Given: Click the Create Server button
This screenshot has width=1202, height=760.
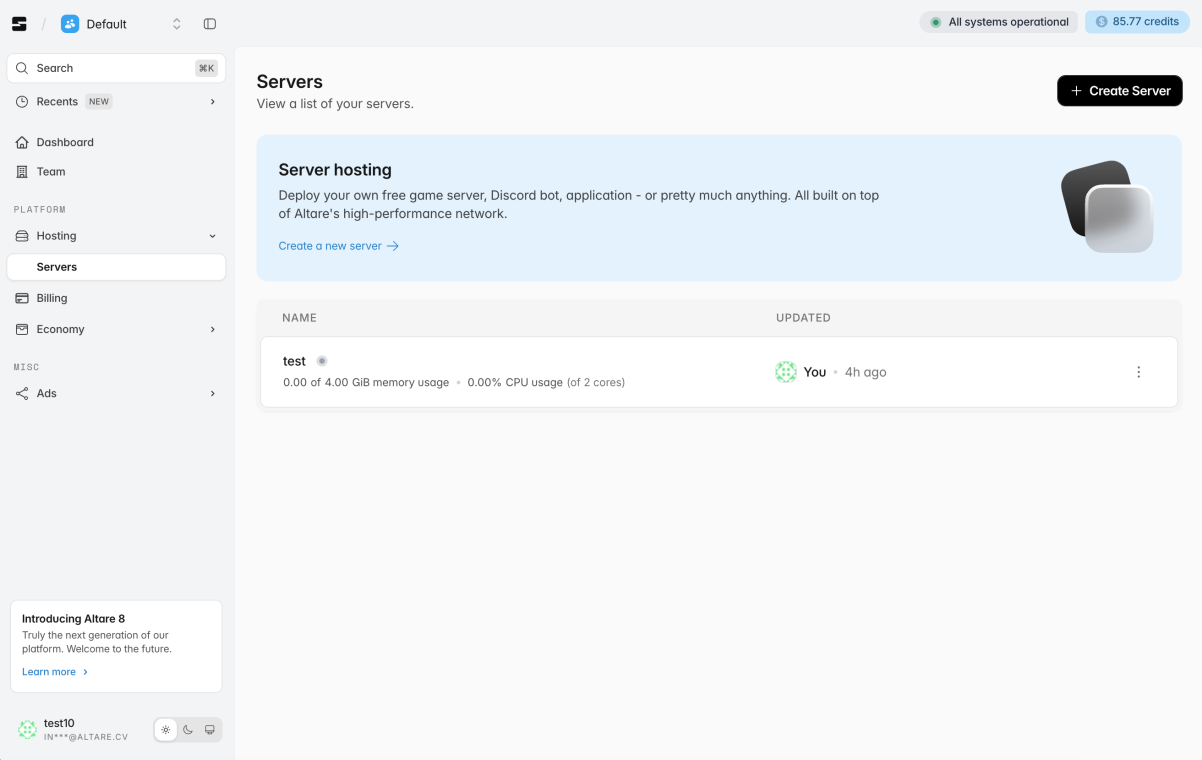Looking at the screenshot, I should 1119,90.
